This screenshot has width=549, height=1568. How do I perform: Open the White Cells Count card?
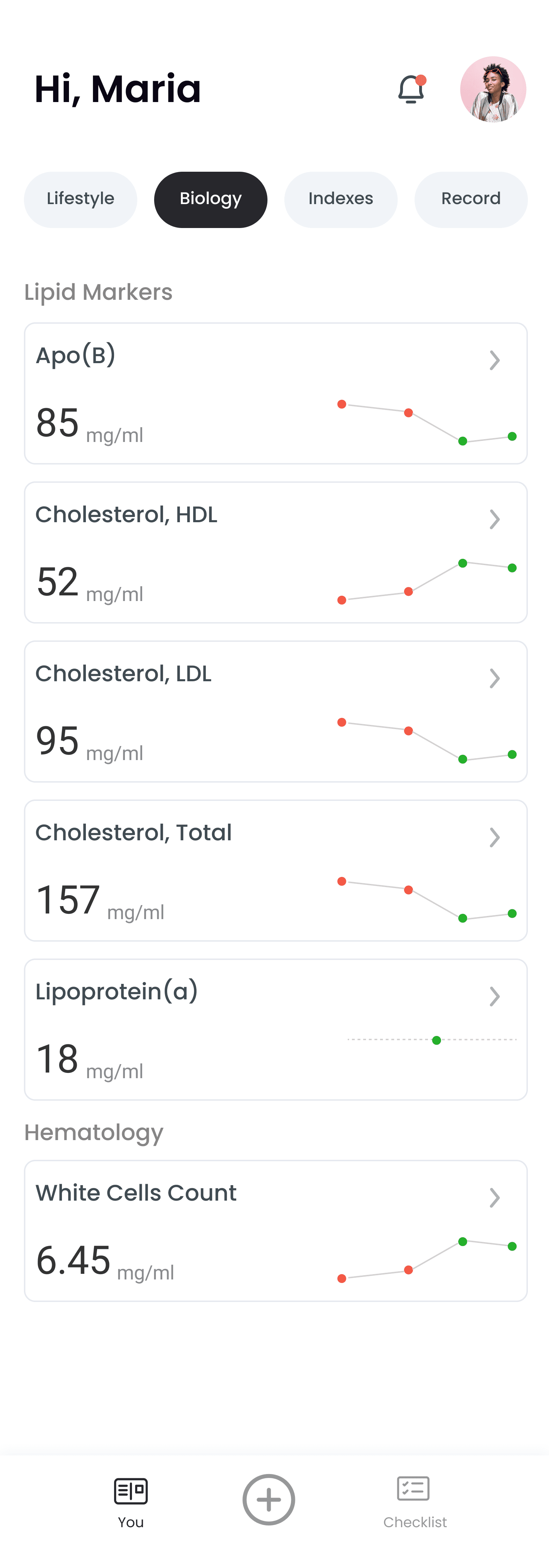point(276,1231)
